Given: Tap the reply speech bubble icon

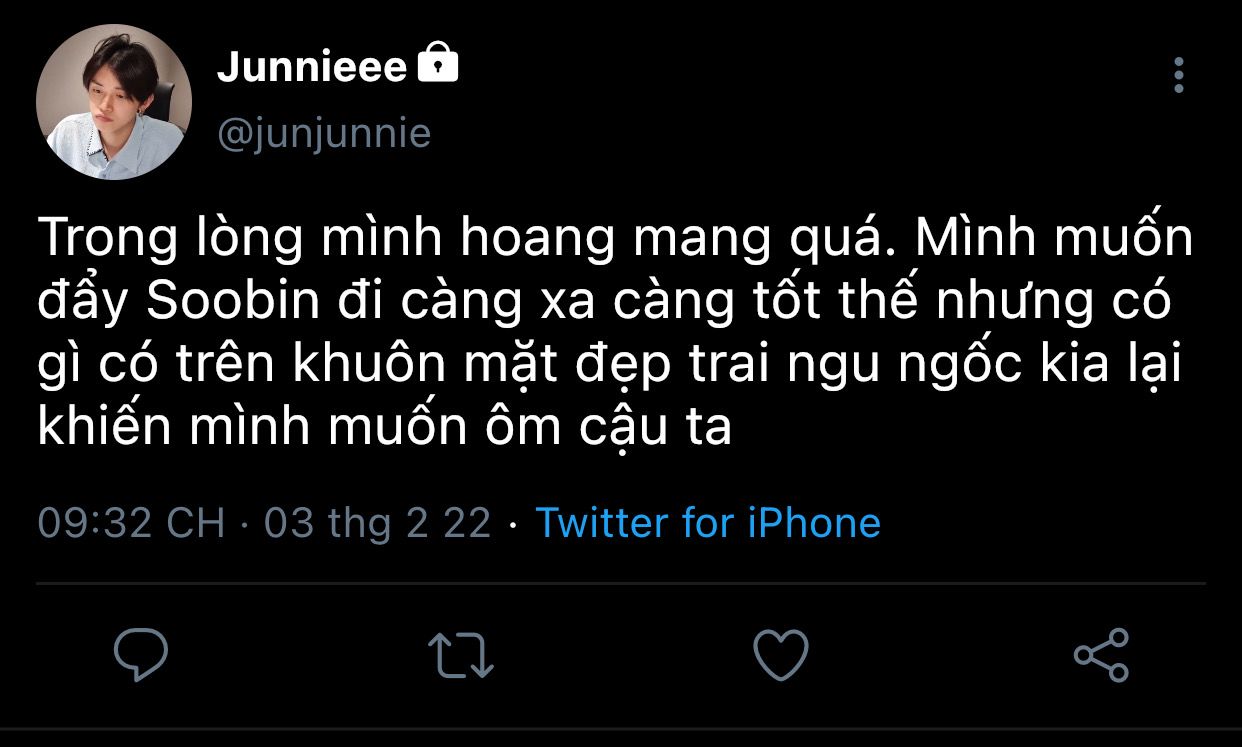Looking at the screenshot, I should coord(140,655).
